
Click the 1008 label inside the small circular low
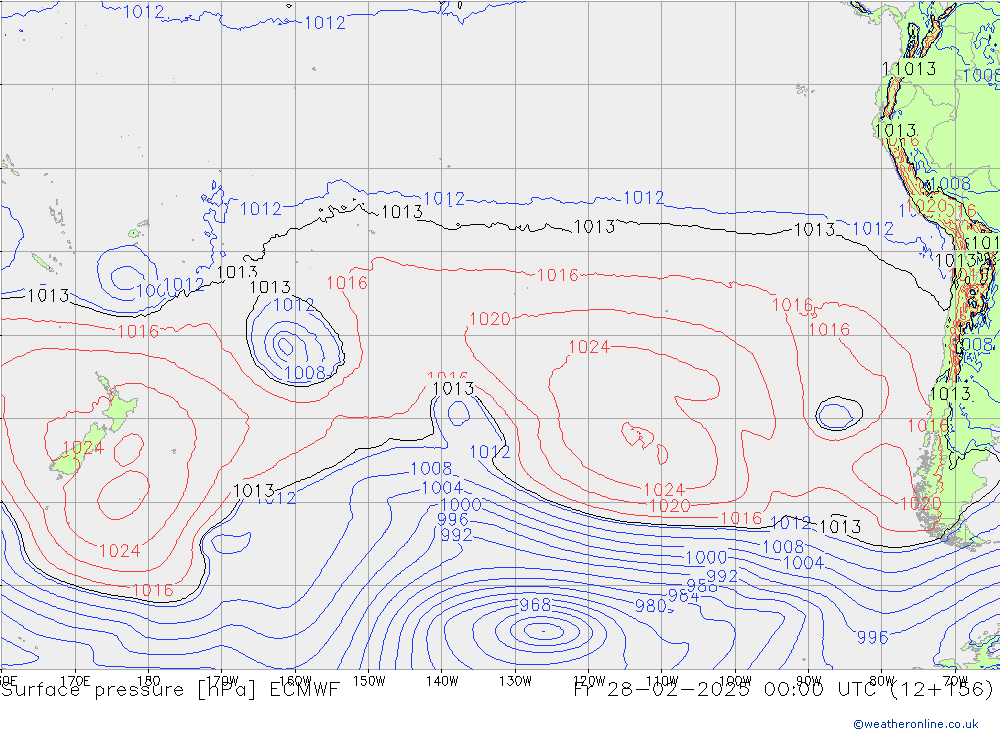[305, 373]
